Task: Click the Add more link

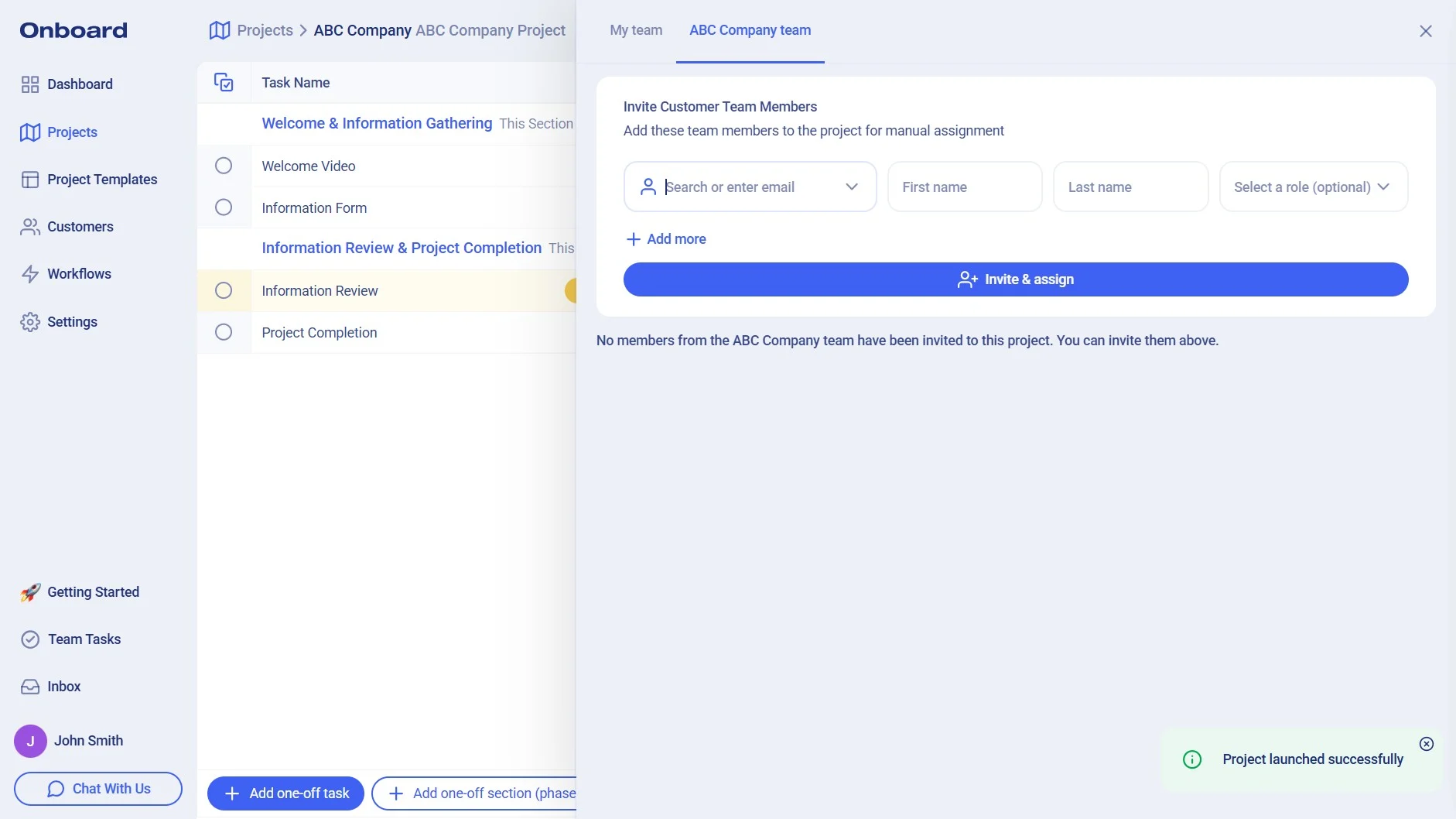Action: point(666,239)
